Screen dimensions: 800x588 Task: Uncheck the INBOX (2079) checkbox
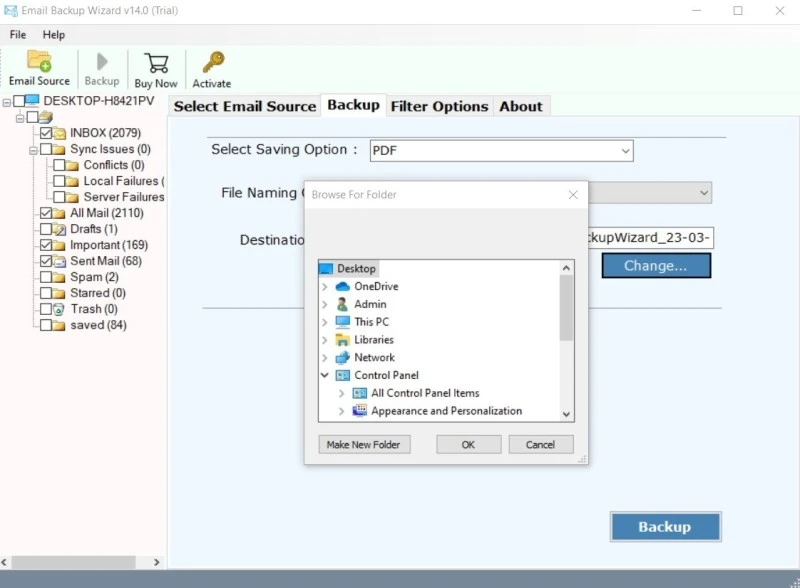46,133
